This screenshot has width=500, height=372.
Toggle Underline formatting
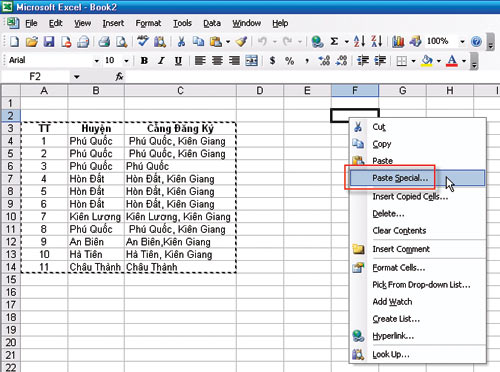[178, 61]
